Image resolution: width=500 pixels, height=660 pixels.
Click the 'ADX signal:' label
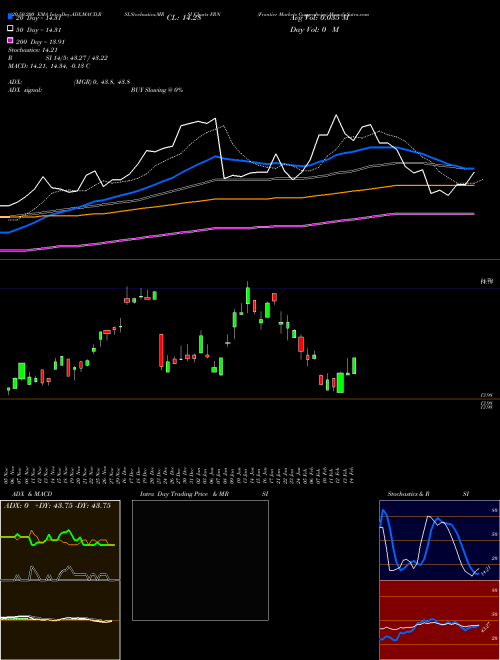tap(25, 90)
